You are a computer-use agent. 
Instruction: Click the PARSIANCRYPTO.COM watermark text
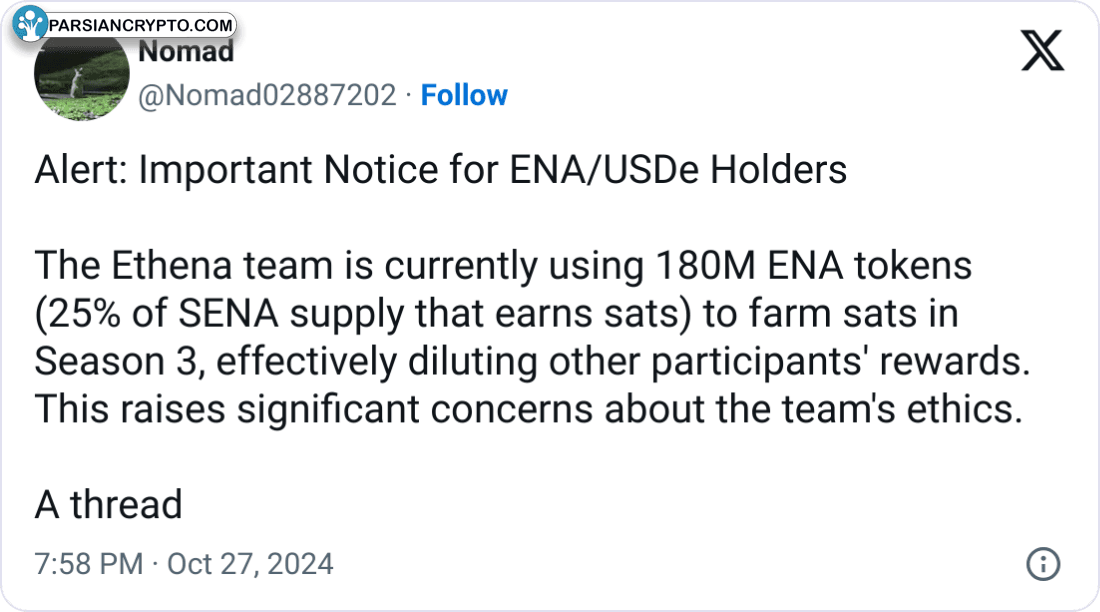coord(142,24)
